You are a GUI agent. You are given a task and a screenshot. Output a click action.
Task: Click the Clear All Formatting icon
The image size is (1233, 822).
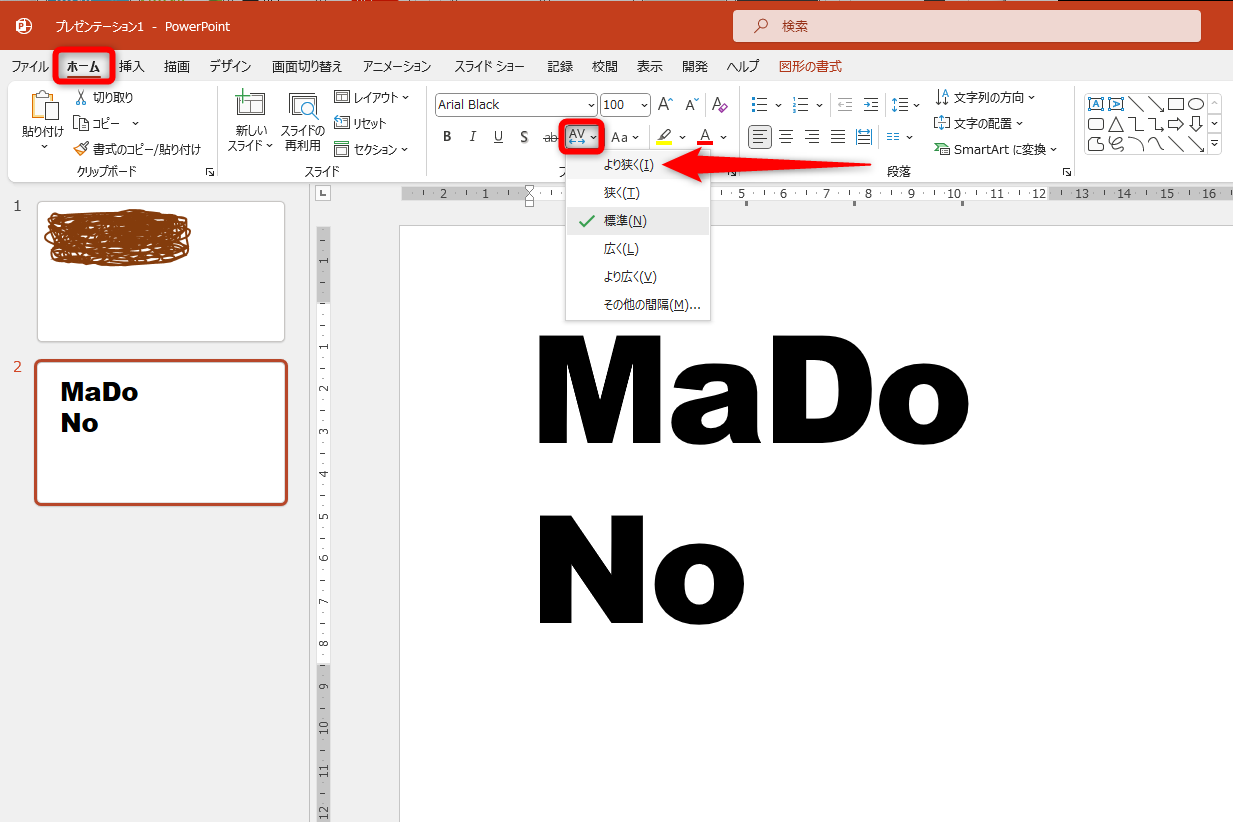(x=719, y=105)
